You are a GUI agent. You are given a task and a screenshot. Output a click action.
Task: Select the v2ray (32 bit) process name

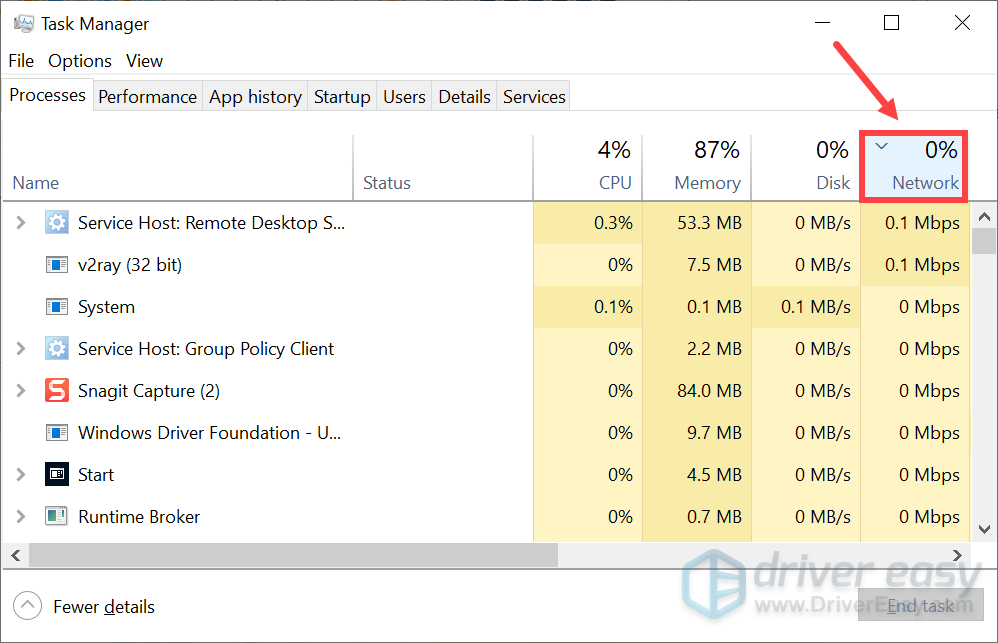pyautogui.click(x=130, y=265)
